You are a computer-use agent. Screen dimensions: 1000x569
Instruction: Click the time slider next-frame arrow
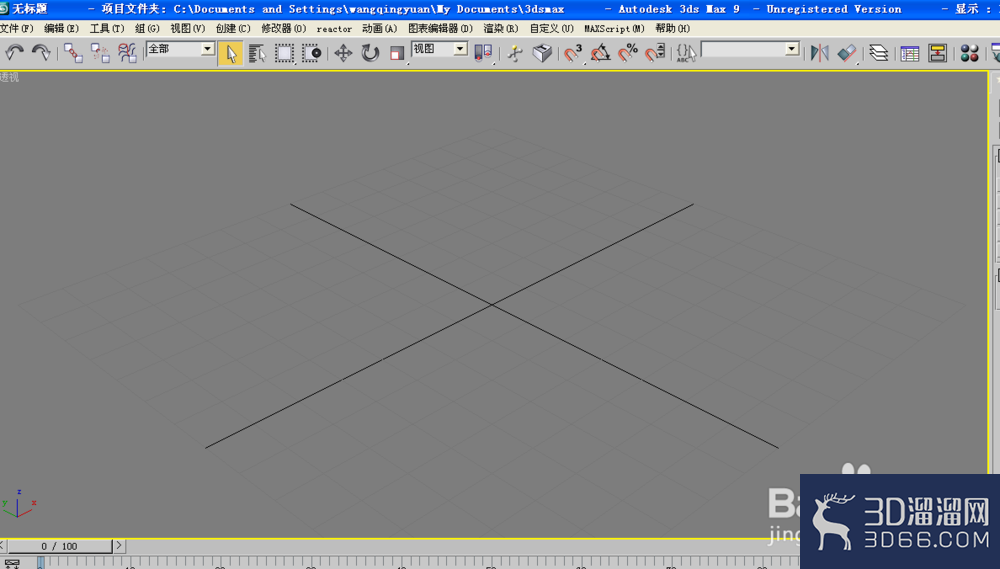click(119, 546)
